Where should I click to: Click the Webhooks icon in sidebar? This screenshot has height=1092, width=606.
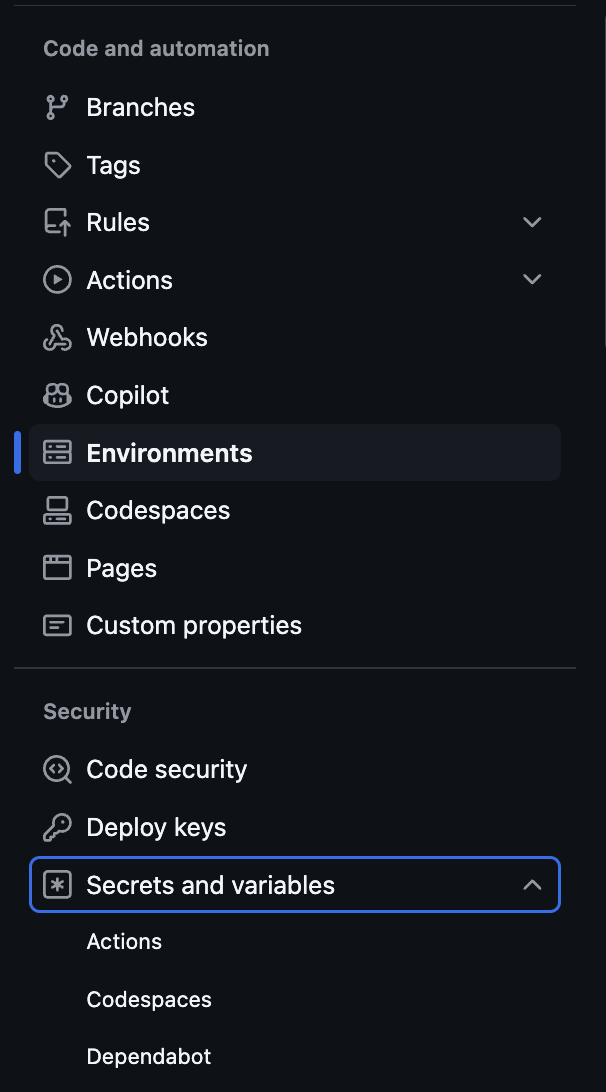(57, 338)
